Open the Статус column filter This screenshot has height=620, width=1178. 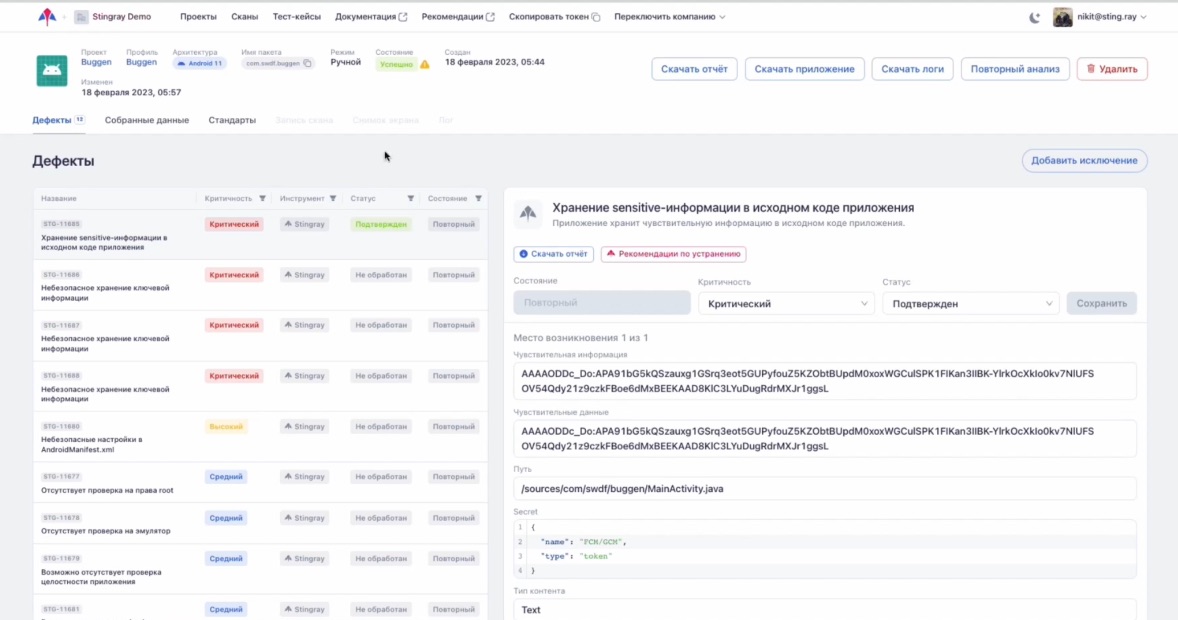click(410, 198)
